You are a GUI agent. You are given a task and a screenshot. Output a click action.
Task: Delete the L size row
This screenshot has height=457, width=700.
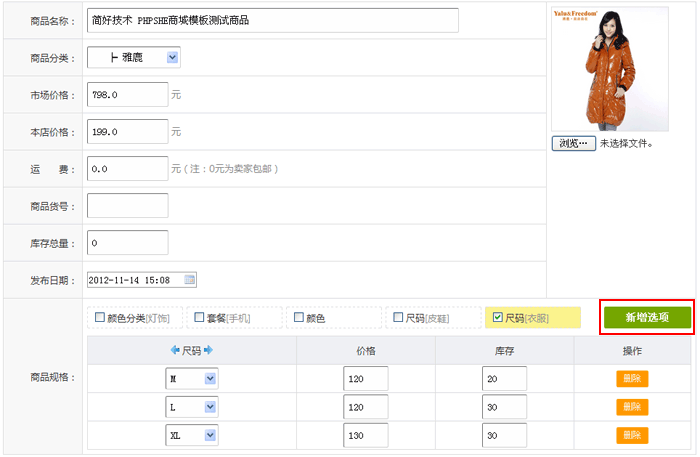(631, 407)
